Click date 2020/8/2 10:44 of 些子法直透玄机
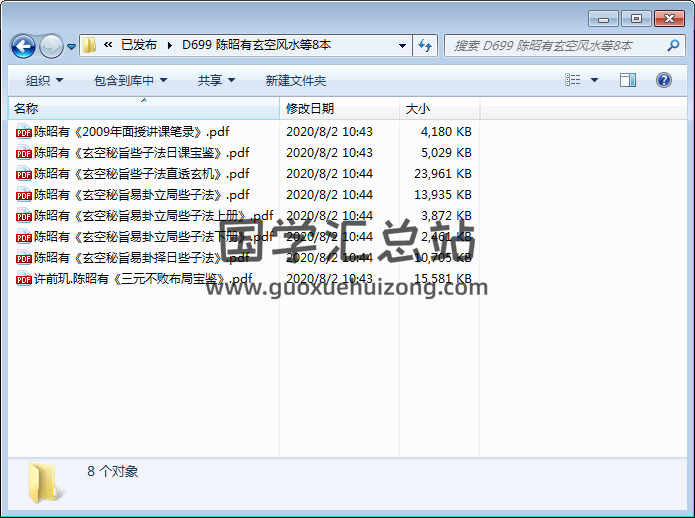 coord(329,174)
